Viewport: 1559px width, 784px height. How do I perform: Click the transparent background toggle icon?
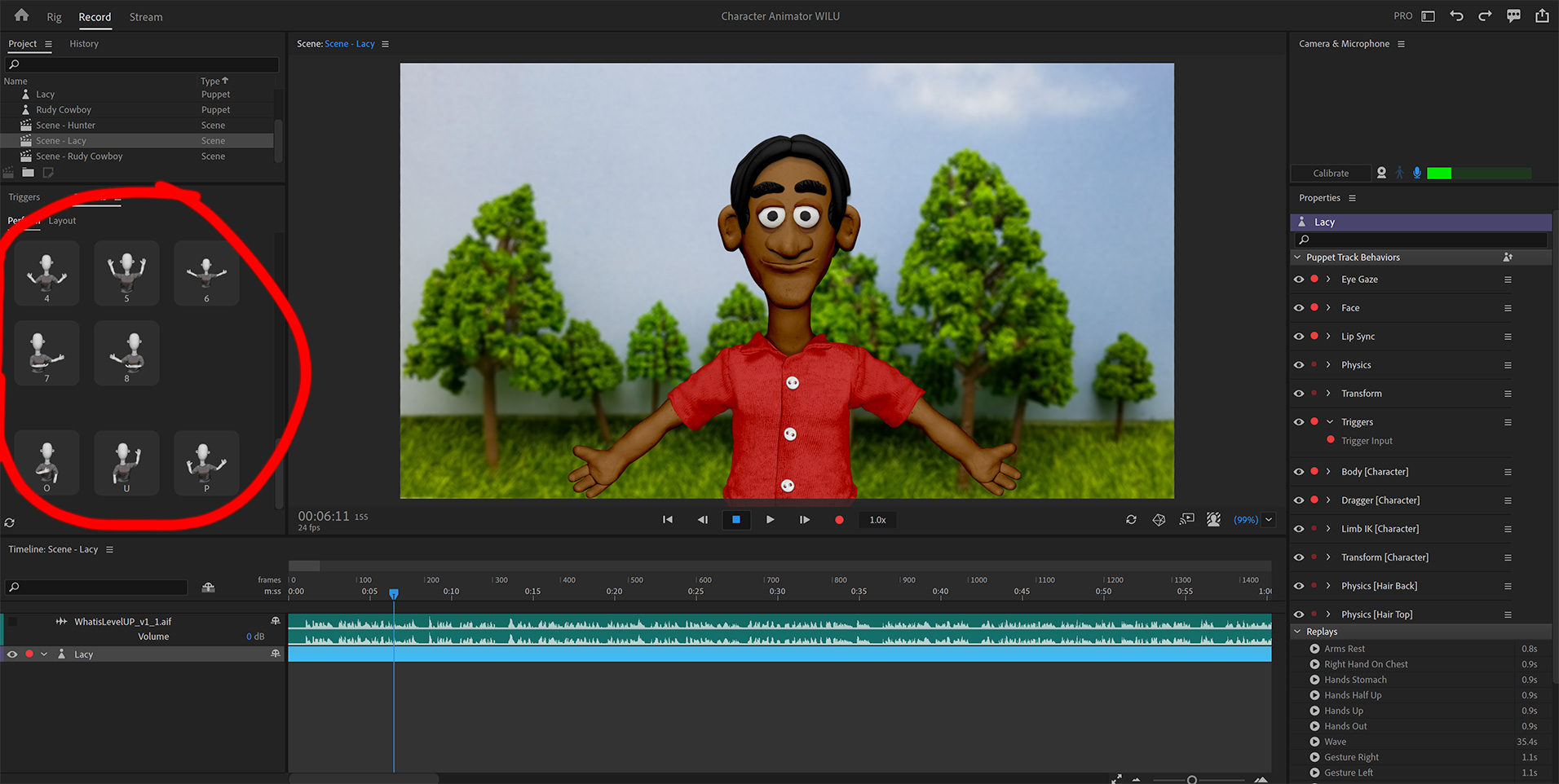pos(1214,519)
